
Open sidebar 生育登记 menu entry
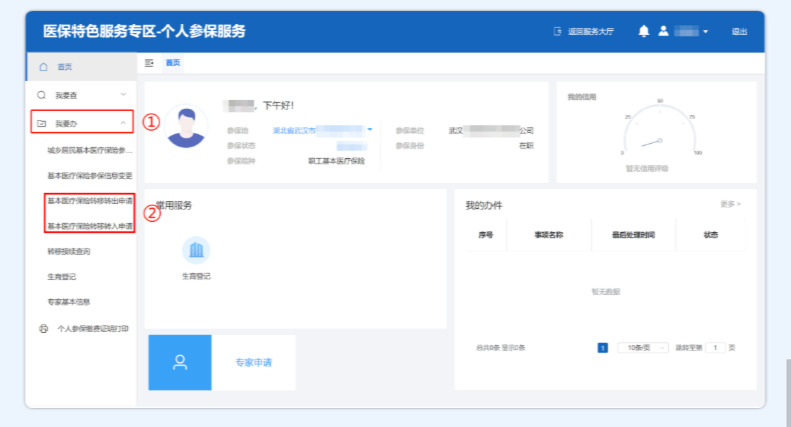[x=62, y=276]
